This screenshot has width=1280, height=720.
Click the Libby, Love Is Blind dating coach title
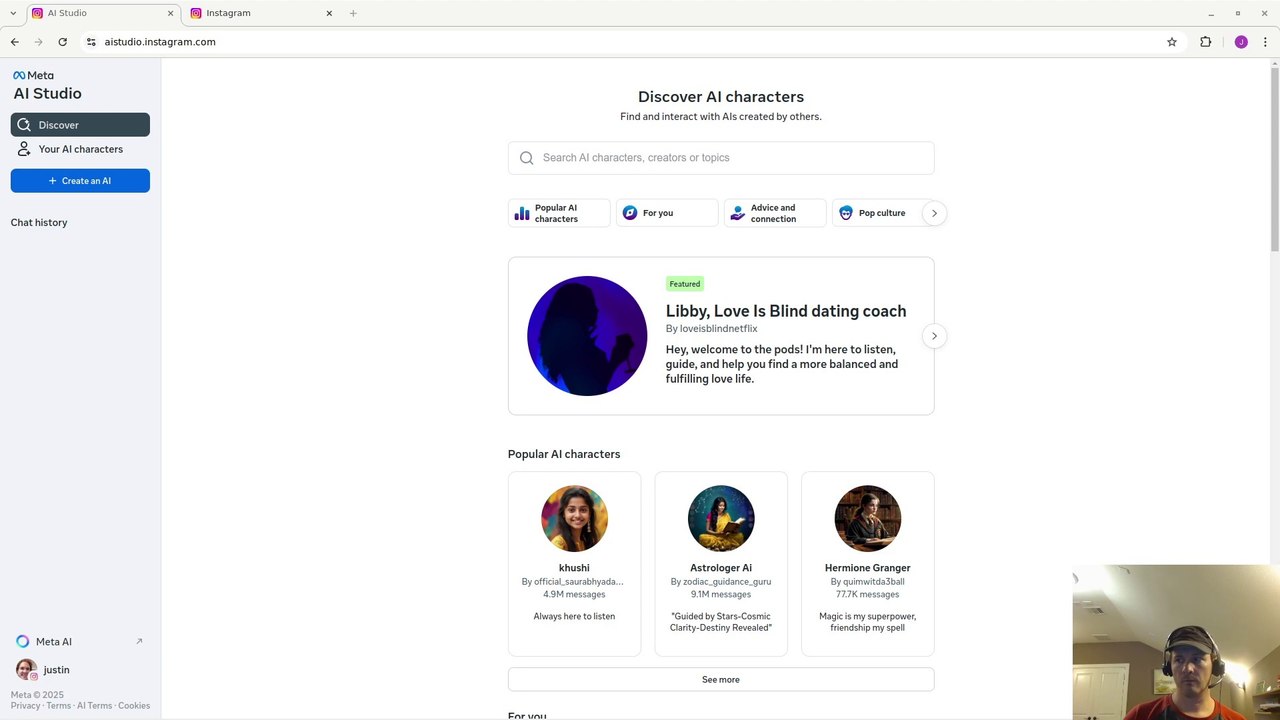[786, 311]
